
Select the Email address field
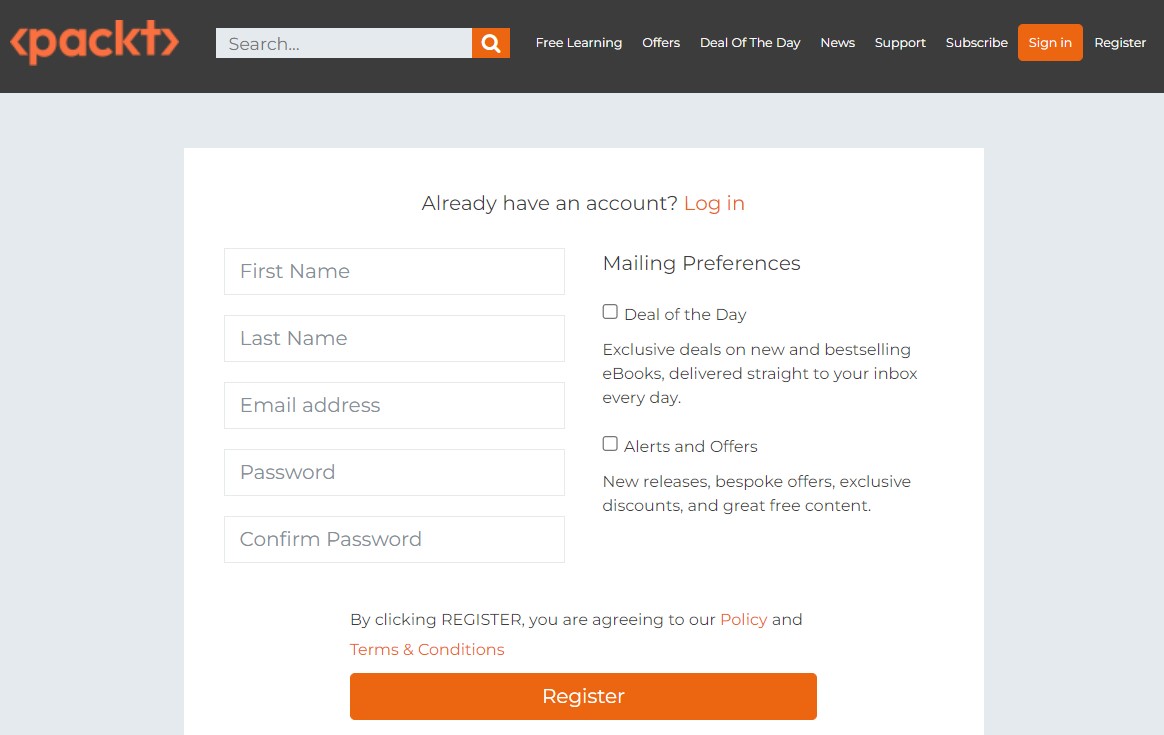pos(394,405)
